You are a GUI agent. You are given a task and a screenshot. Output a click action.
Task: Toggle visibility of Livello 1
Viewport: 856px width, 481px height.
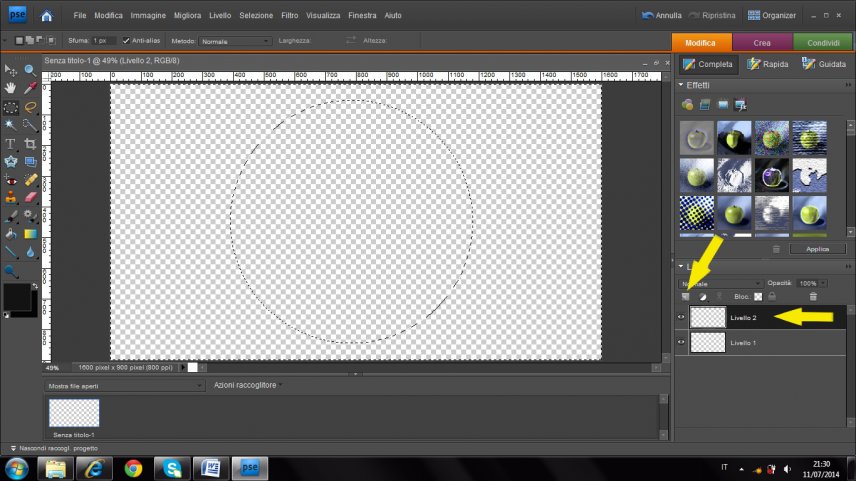point(681,342)
